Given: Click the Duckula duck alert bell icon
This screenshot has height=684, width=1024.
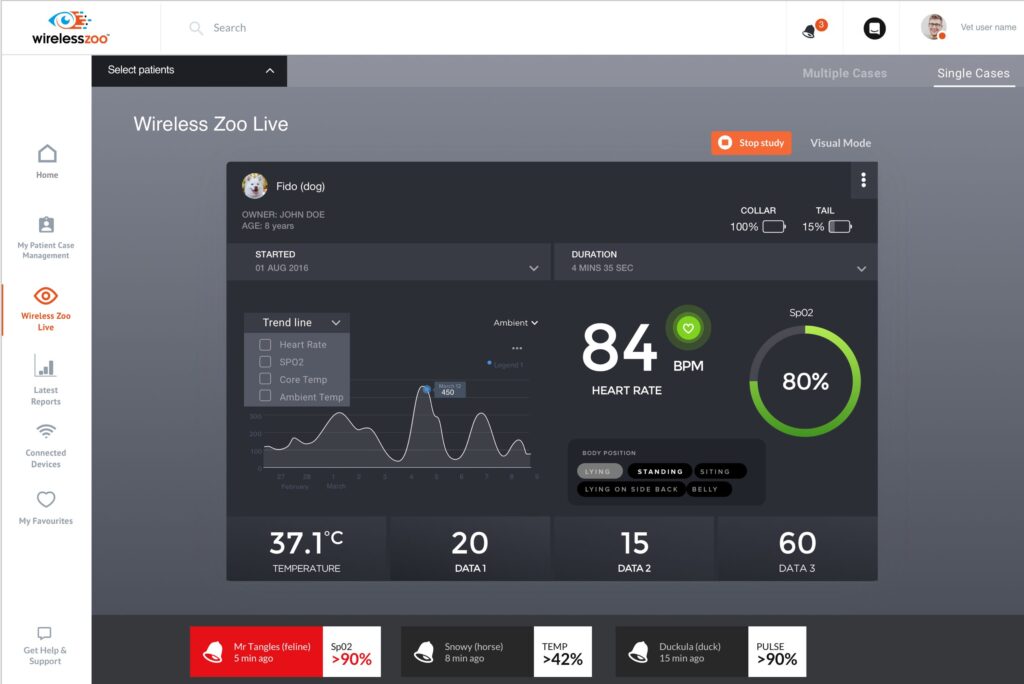Looking at the screenshot, I should [x=638, y=651].
